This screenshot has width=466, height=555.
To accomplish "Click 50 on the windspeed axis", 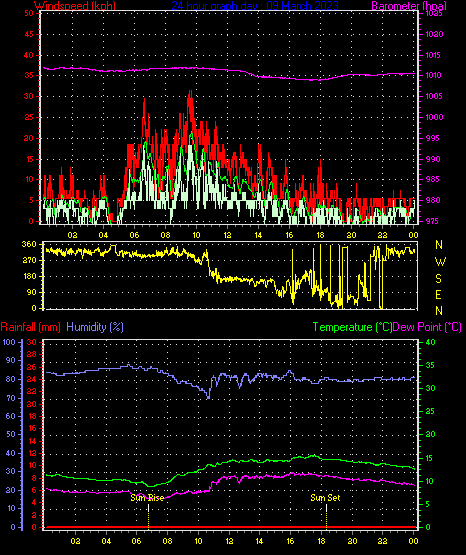I will click(29, 13).
